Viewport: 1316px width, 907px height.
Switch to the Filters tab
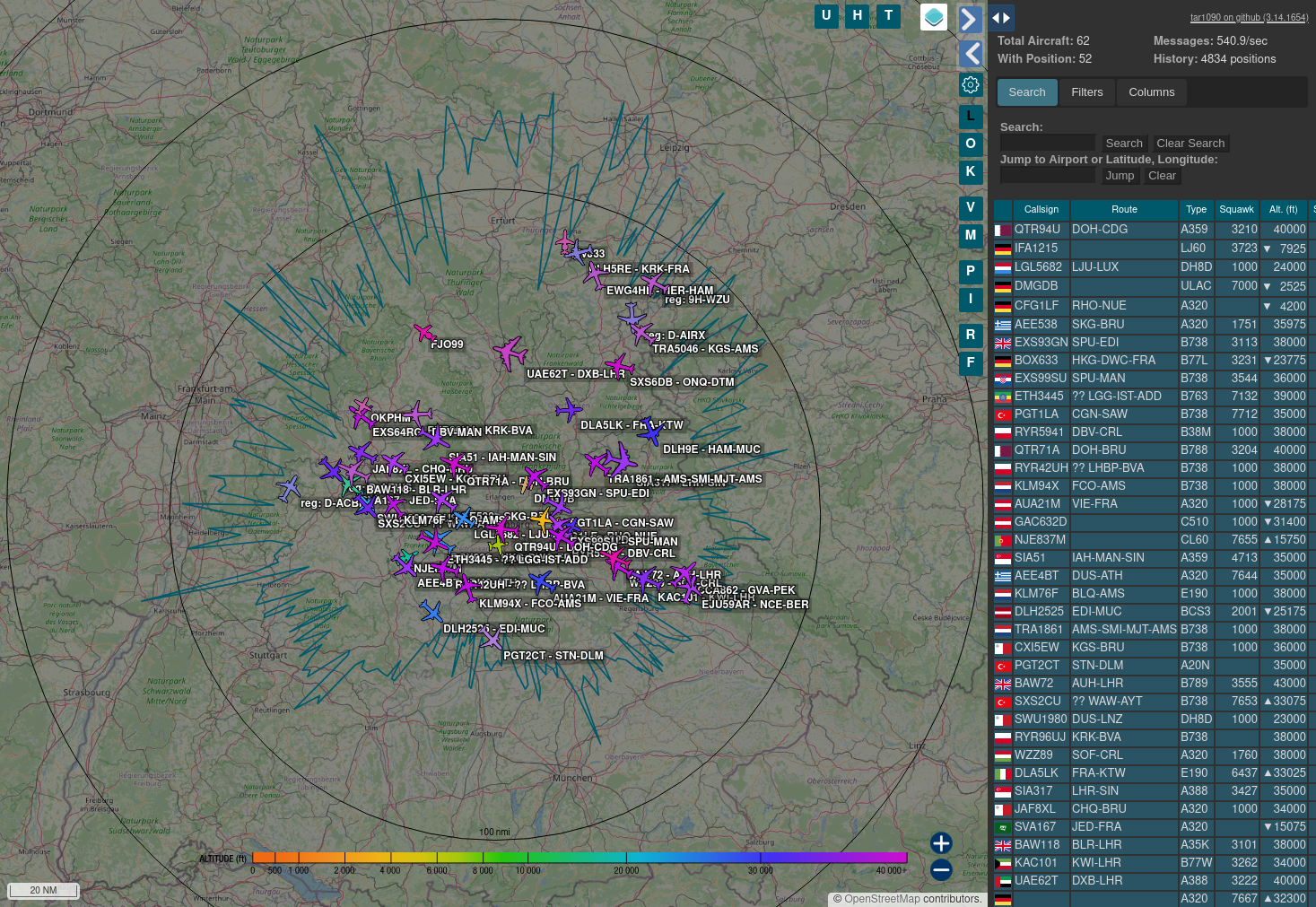click(1086, 92)
